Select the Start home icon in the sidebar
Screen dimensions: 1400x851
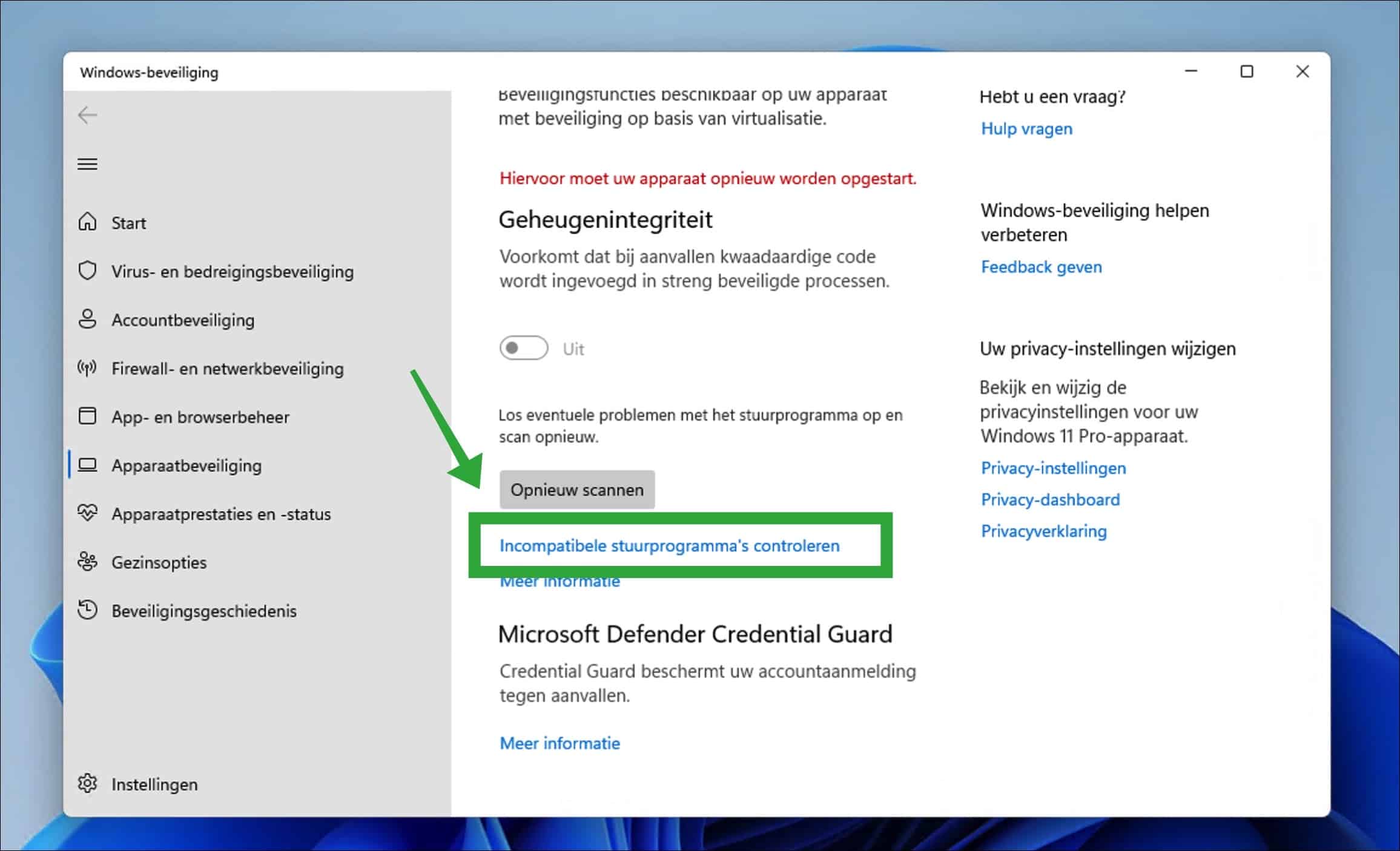coord(88,222)
